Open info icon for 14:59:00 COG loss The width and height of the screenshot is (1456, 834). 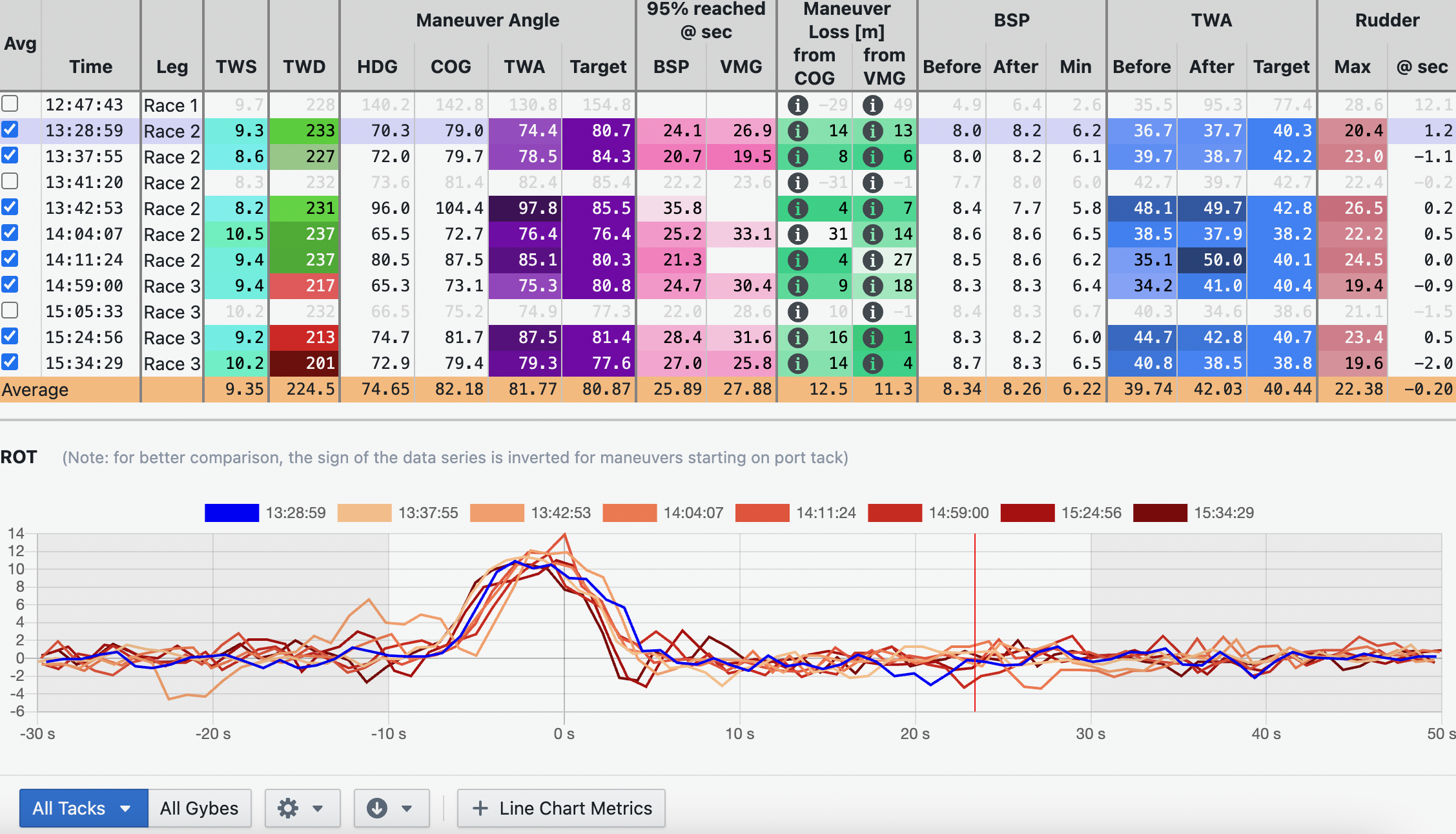coord(798,286)
